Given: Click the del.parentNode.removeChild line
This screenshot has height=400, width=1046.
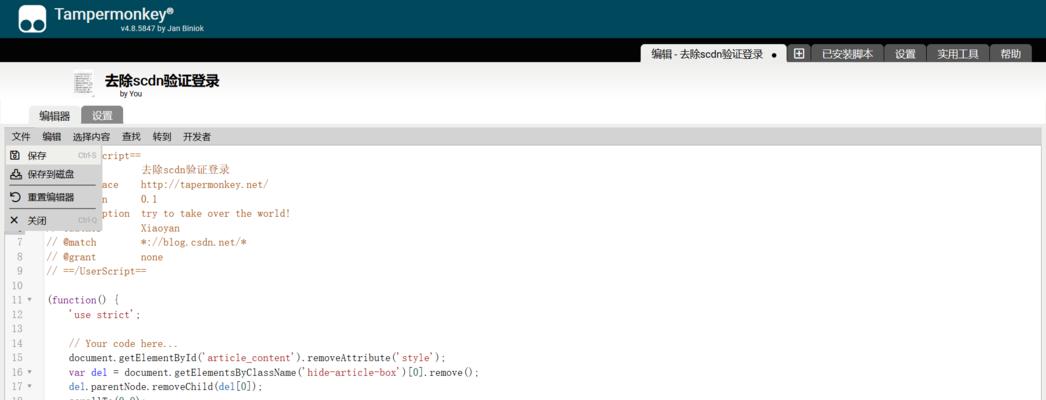Looking at the screenshot, I should click(x=166, y=386).
